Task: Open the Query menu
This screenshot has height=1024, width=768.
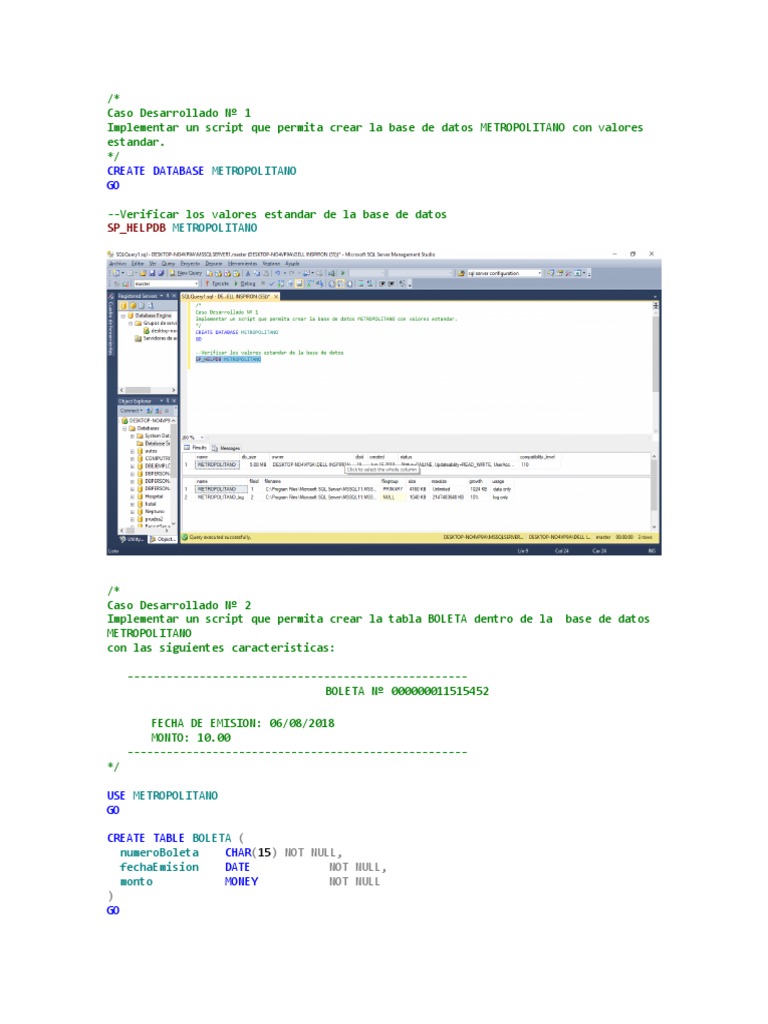Action: (168, 264)
